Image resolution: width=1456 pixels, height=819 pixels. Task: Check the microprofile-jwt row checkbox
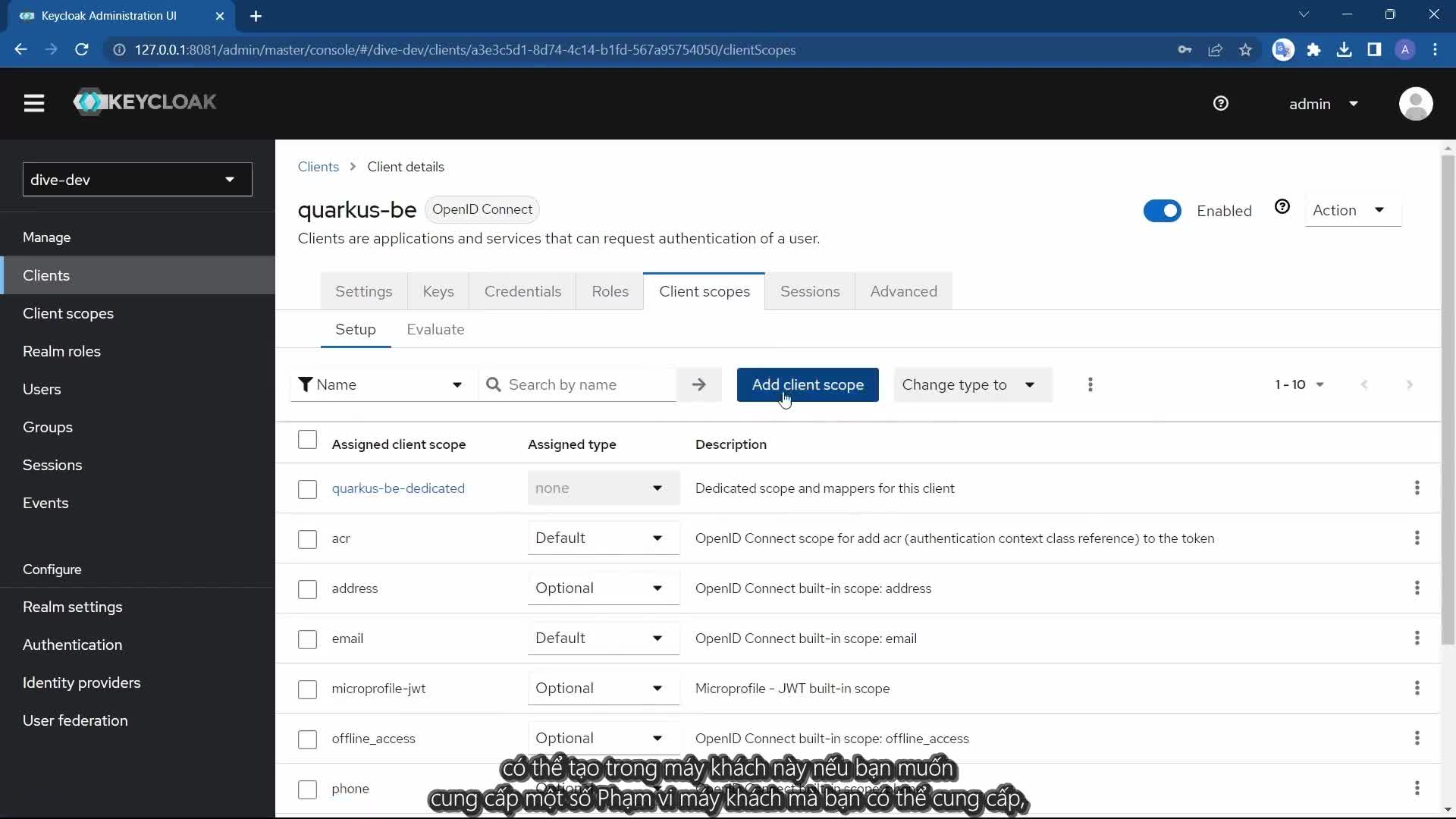[307, 689]
